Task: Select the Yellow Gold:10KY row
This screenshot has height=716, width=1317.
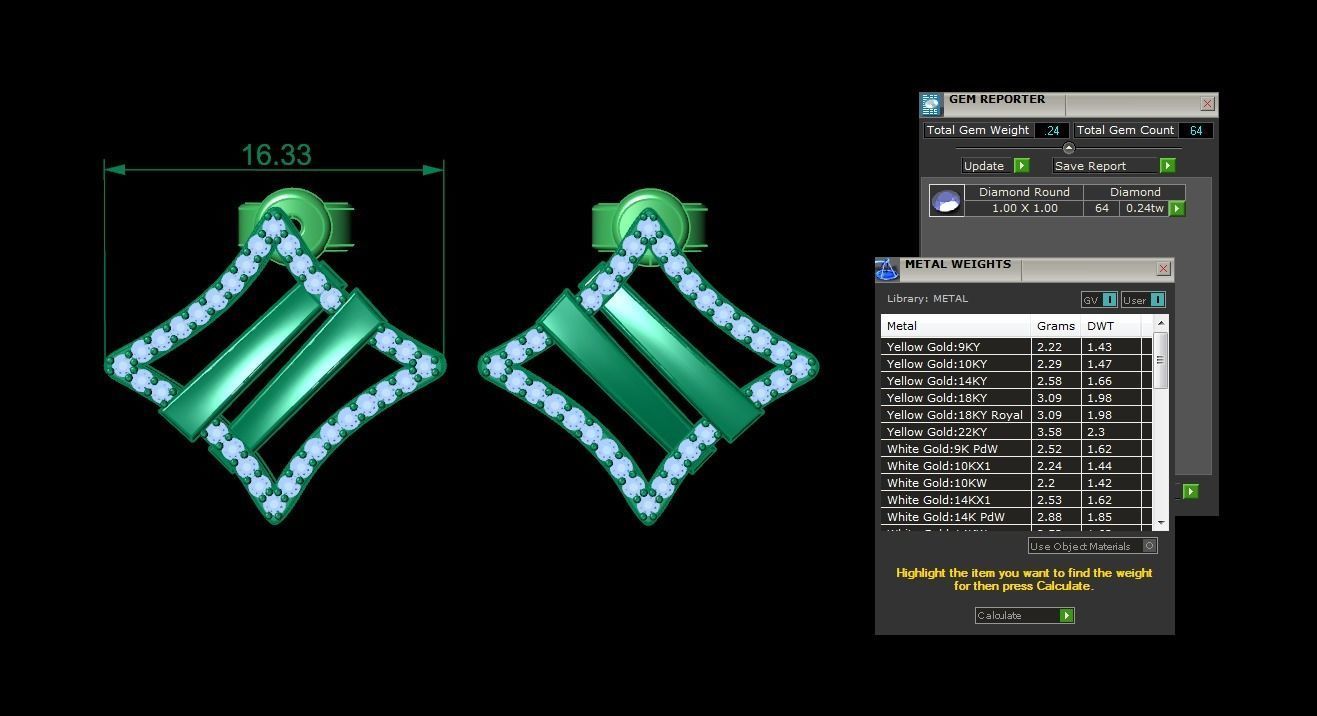Action: tap(1016, 364)
